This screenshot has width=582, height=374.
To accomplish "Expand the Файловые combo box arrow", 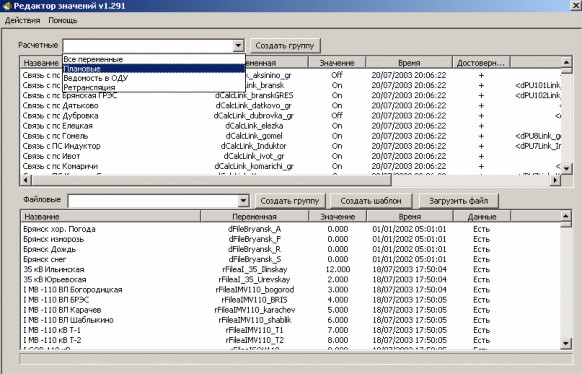I will 243,201.
